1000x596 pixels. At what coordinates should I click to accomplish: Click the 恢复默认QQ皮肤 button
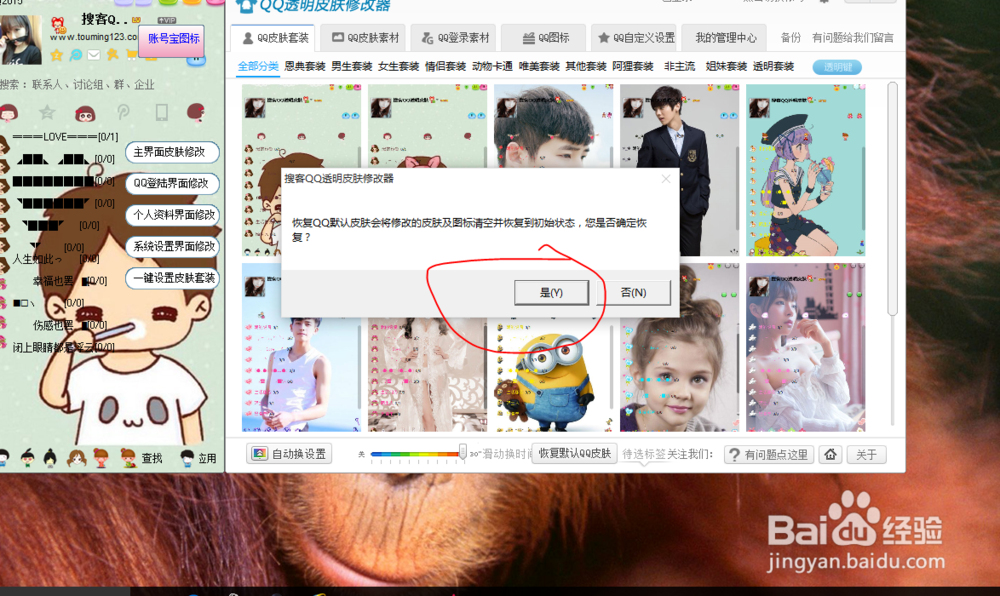click(x=574, y=453)
